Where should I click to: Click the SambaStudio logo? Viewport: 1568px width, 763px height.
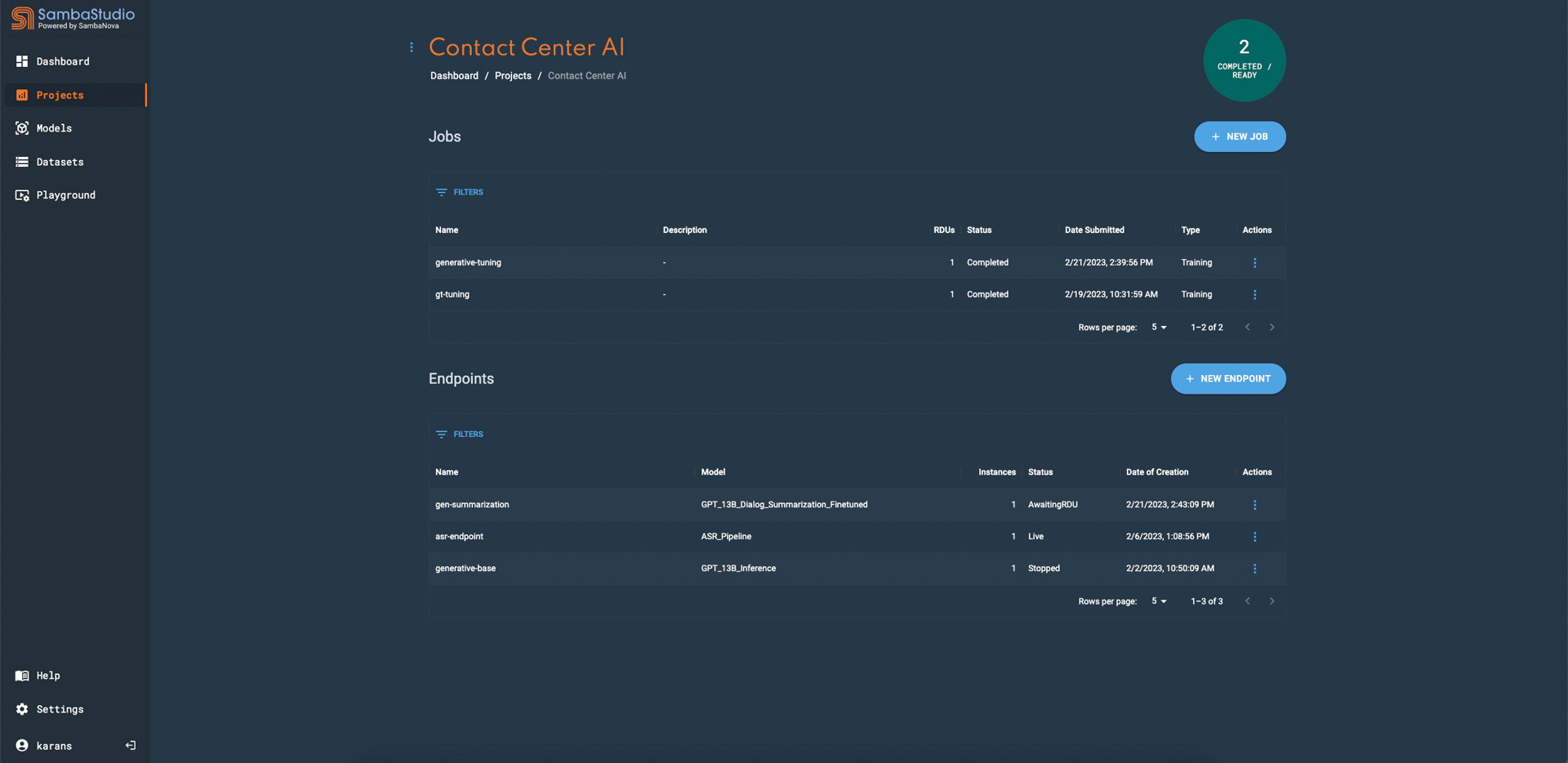(x=73, y=18)
